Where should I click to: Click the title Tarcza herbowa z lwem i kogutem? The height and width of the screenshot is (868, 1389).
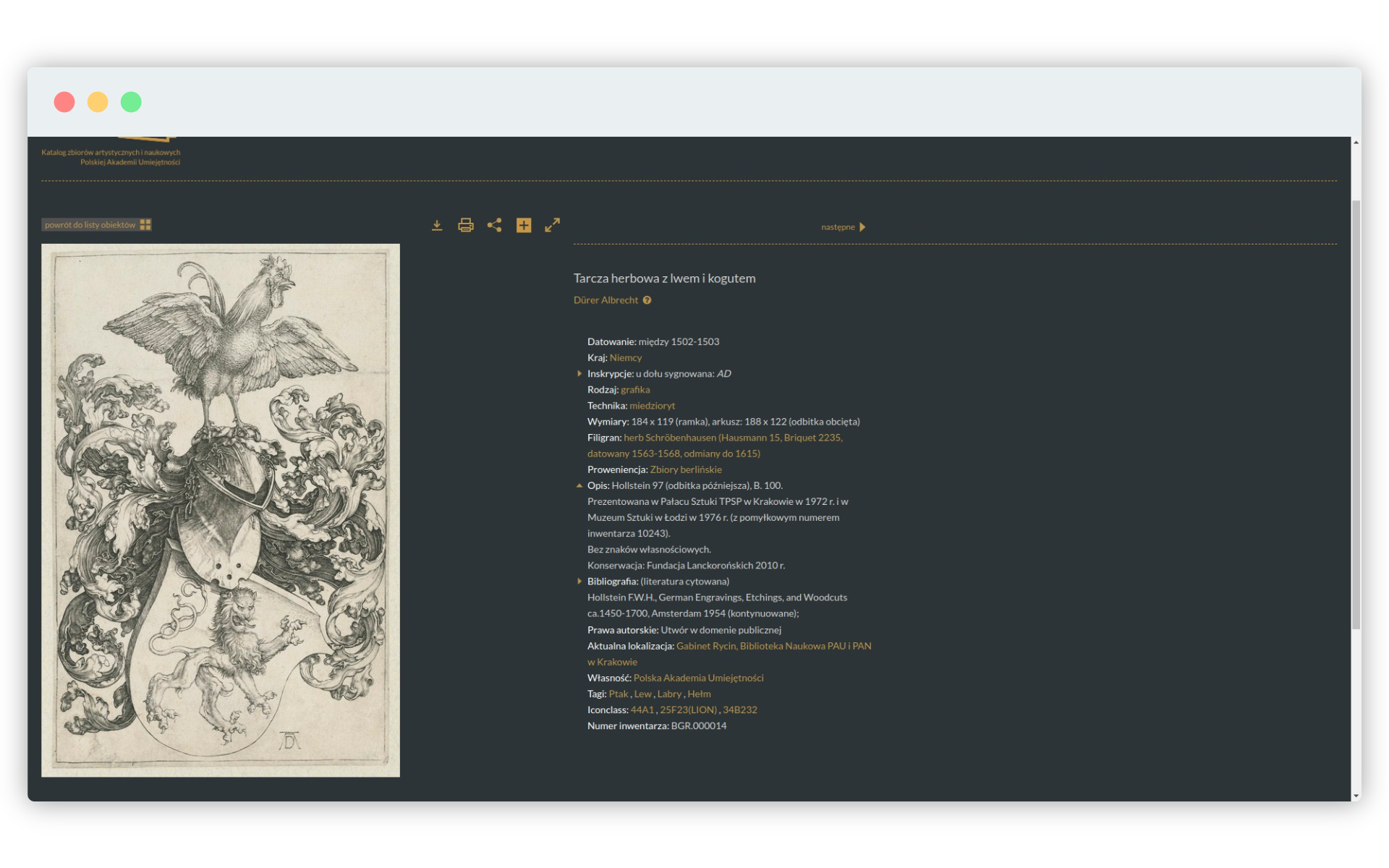(x=664, y=278)
